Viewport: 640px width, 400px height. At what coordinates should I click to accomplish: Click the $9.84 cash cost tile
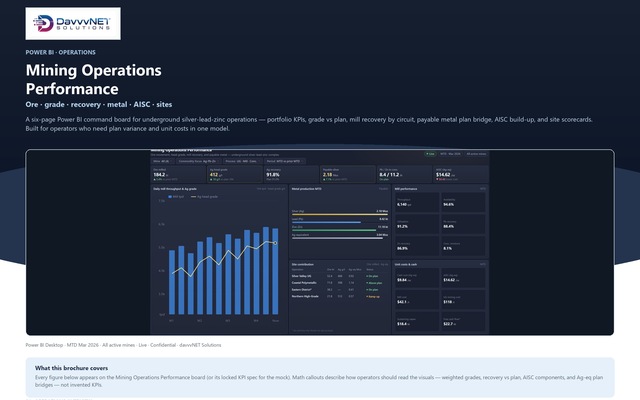[x=417, y=278]
